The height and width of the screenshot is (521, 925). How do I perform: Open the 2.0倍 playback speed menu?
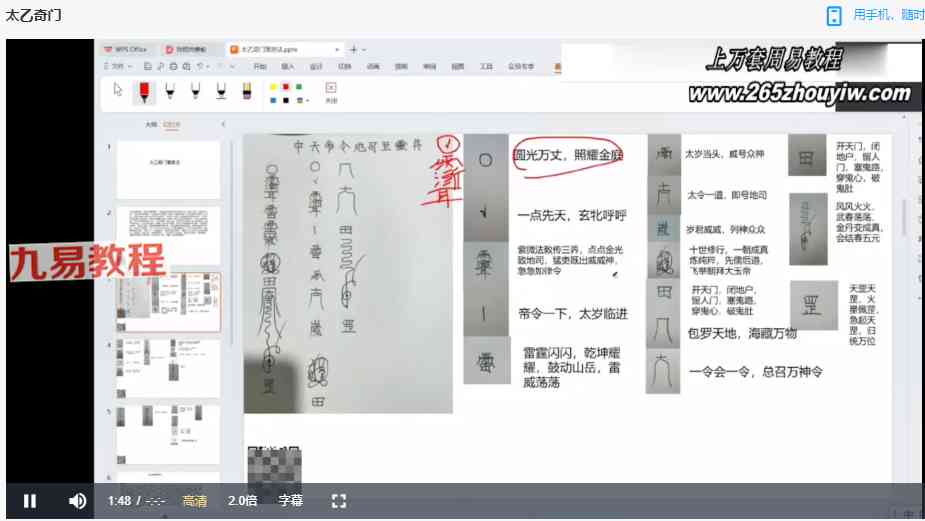pos(242,501)
